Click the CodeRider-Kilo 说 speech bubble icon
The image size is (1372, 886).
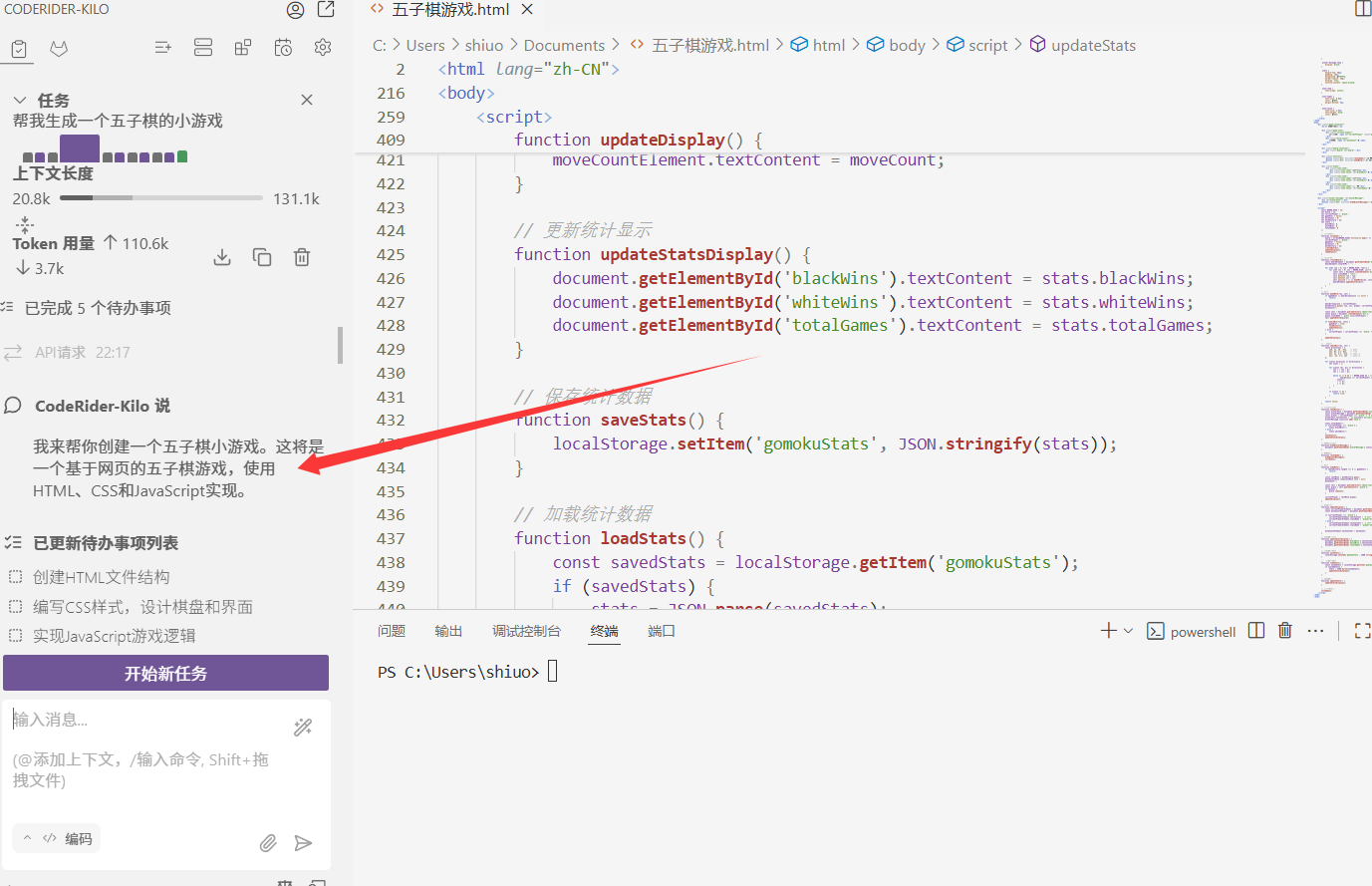pos(13,406)
